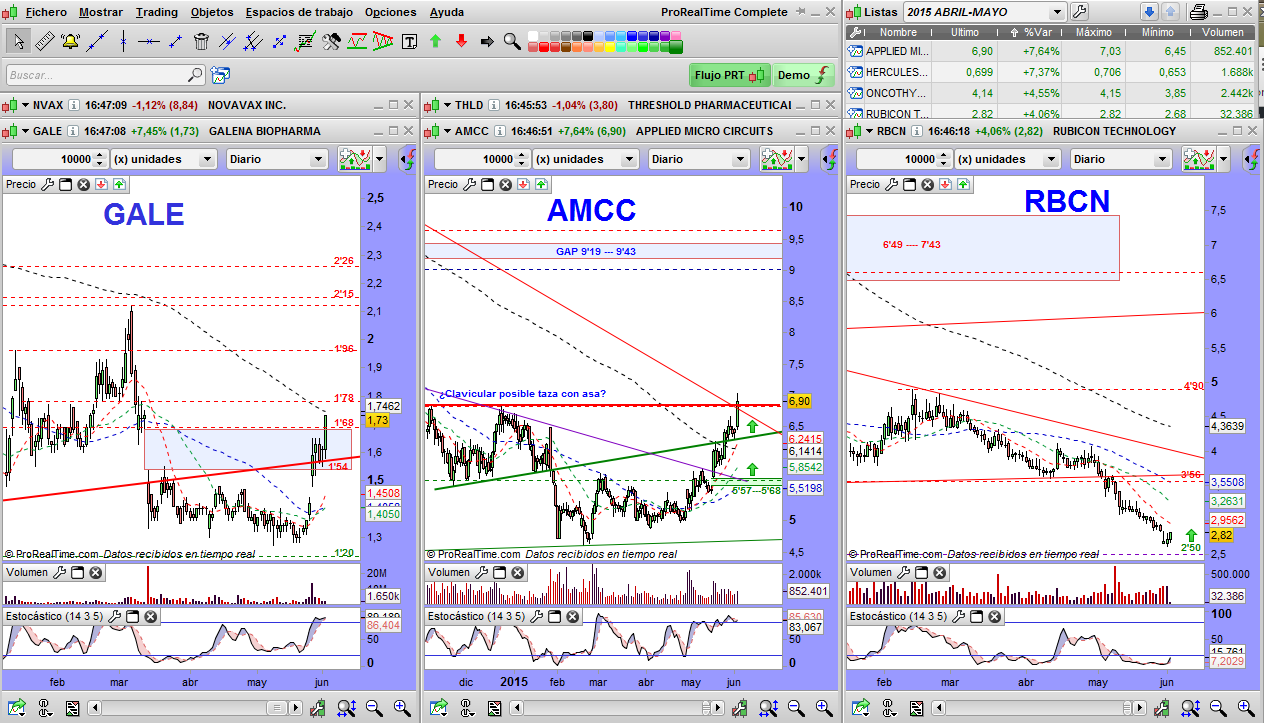Select the text annotation tool
1264x723 pixels.
(409, 41)
